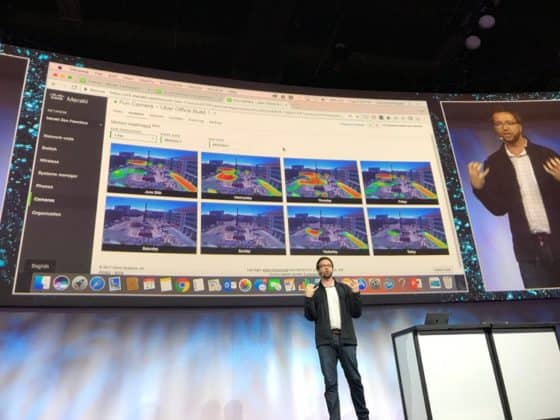Open Systems manager in the sidebar
This screenshot has height=420, width=560.
[58, 174]
